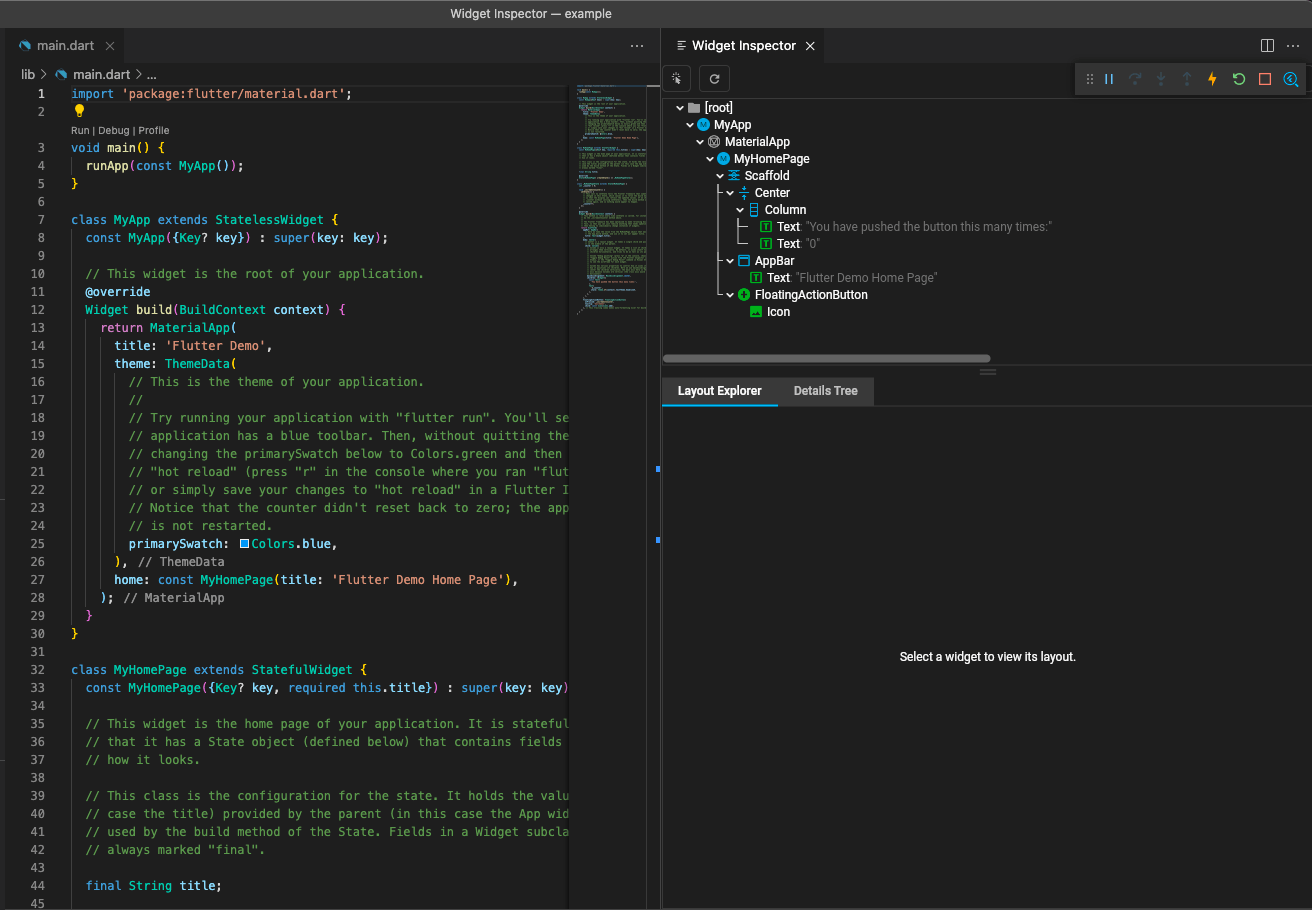Open the Widget Inspector page from debug toolbar
The image size is (1312, 910).
[1291, 79]
